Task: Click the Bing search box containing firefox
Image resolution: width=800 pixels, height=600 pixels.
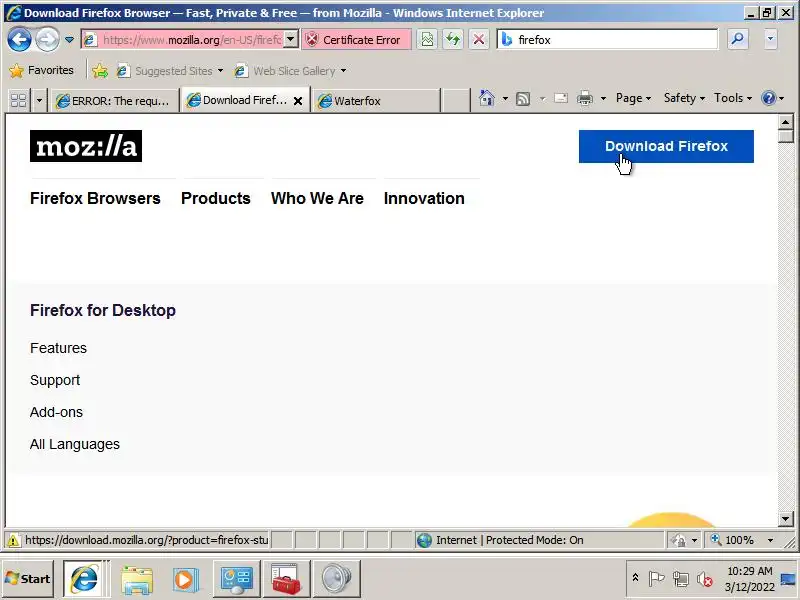Action: (x=607, y=40)
